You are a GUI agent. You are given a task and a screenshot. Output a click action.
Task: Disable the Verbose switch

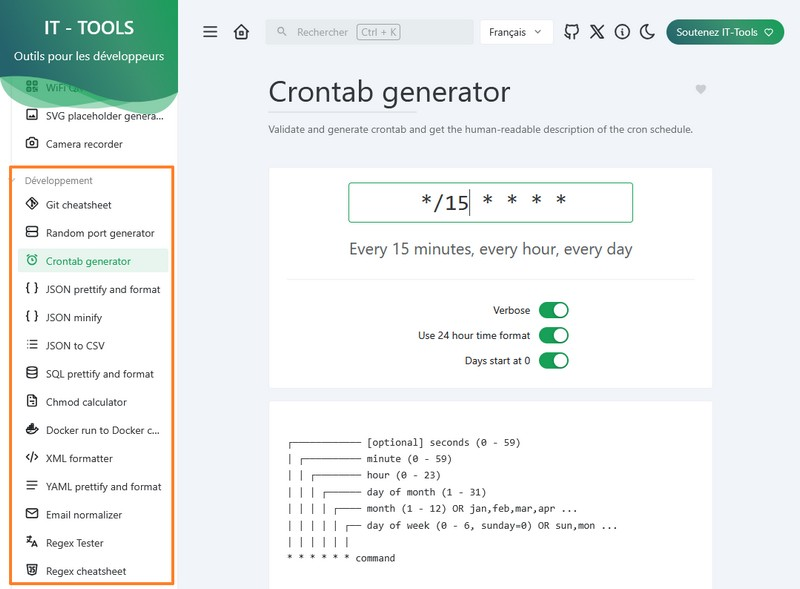tap(554, 310)
